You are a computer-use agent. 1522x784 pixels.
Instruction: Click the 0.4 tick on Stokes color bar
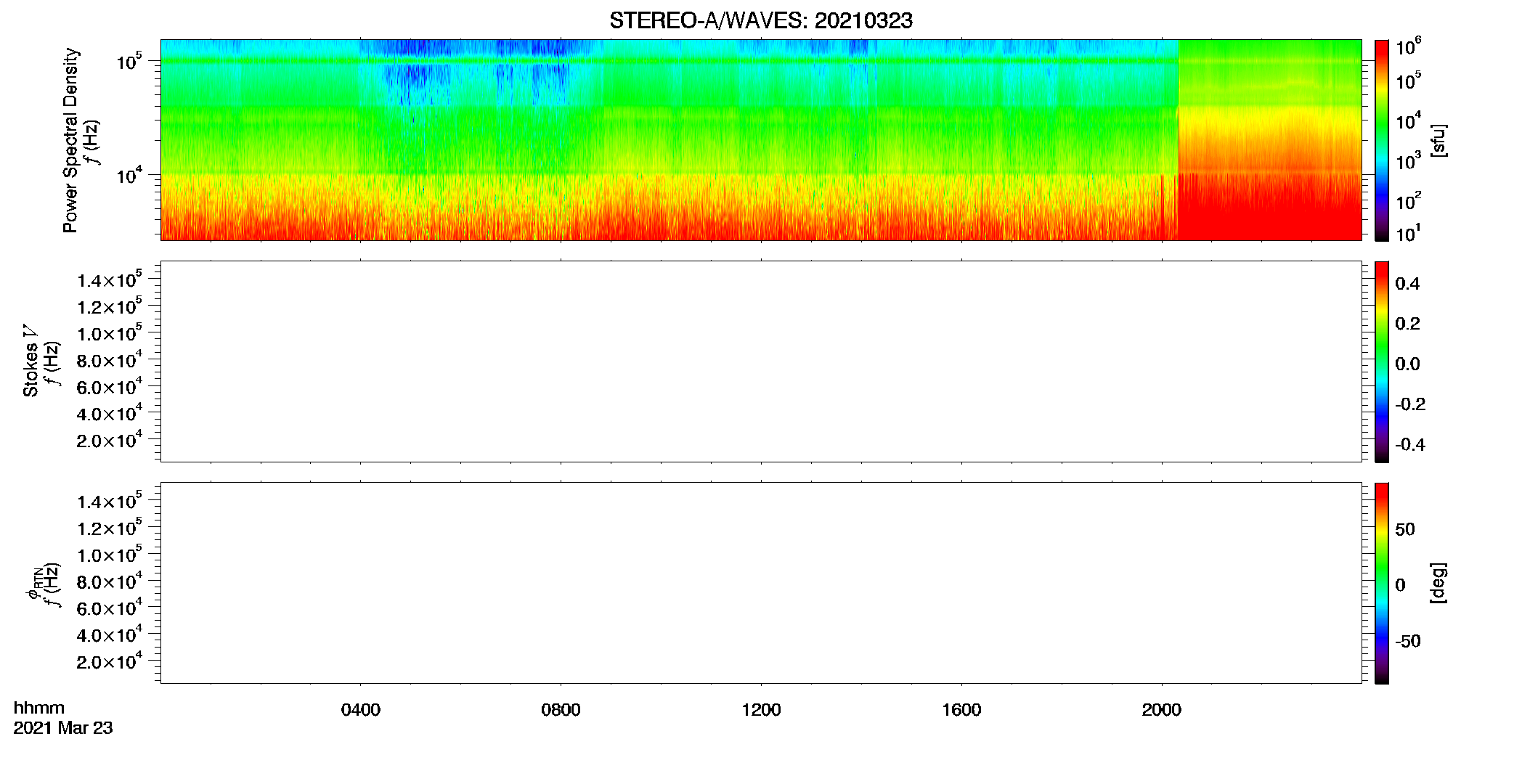1407,284
